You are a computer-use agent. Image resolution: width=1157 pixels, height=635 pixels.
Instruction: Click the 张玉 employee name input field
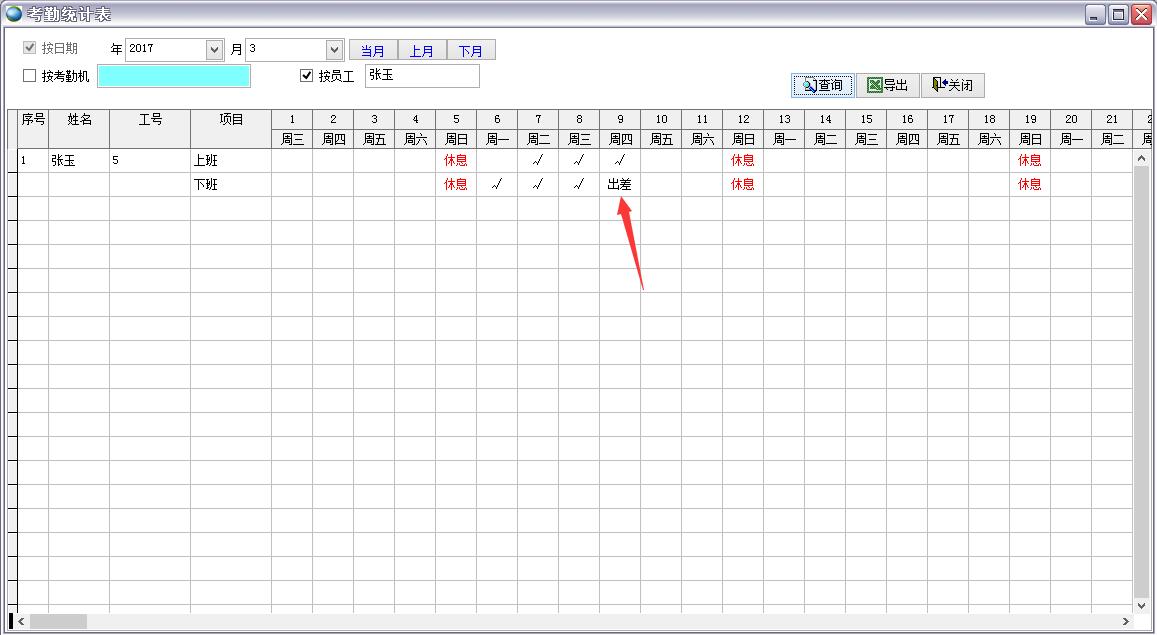[x=421, y=75]
